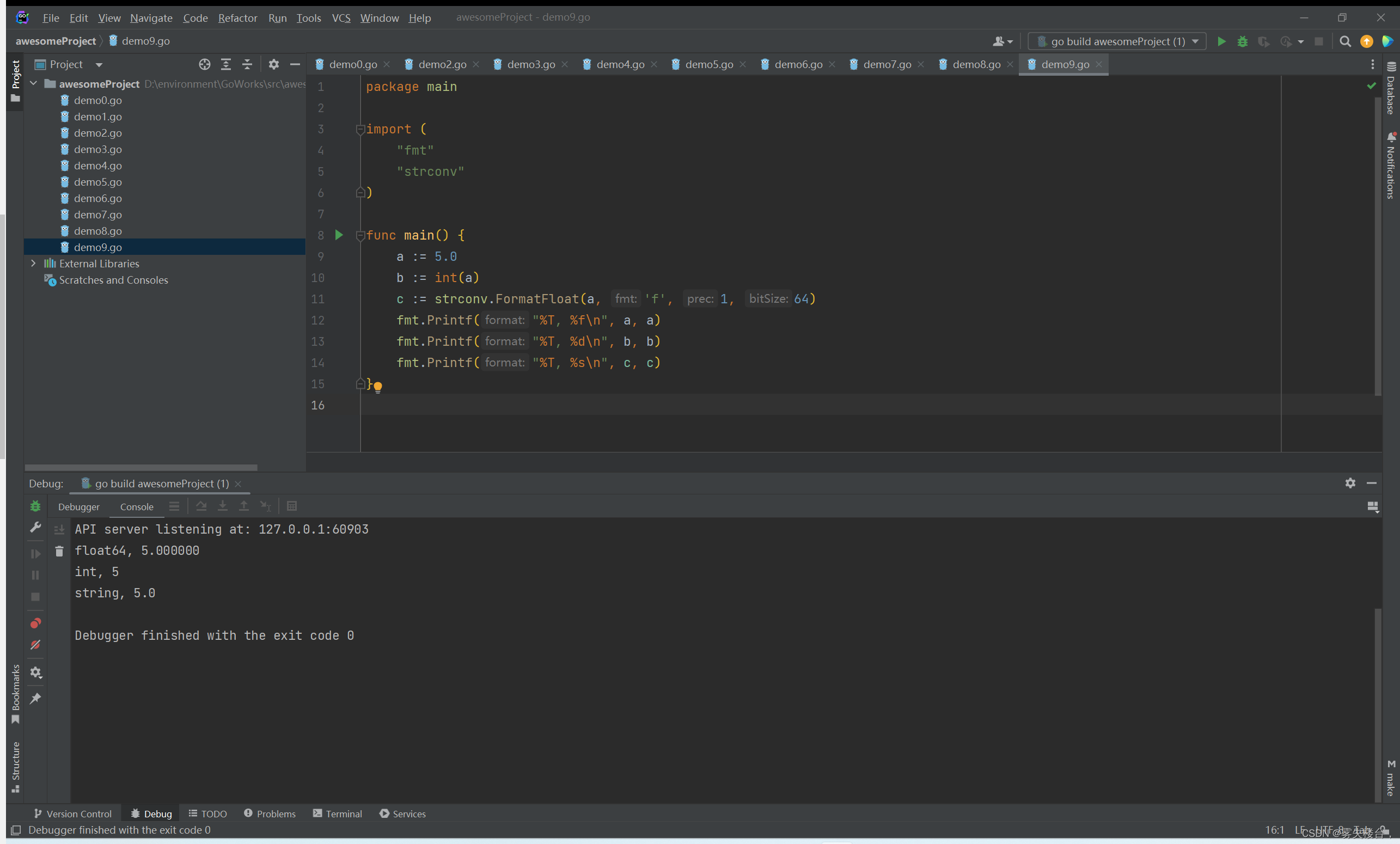This screenshot has width=1400, height=844.
Task: Open the TODO tool window
Action: click(x=207, y=814)
